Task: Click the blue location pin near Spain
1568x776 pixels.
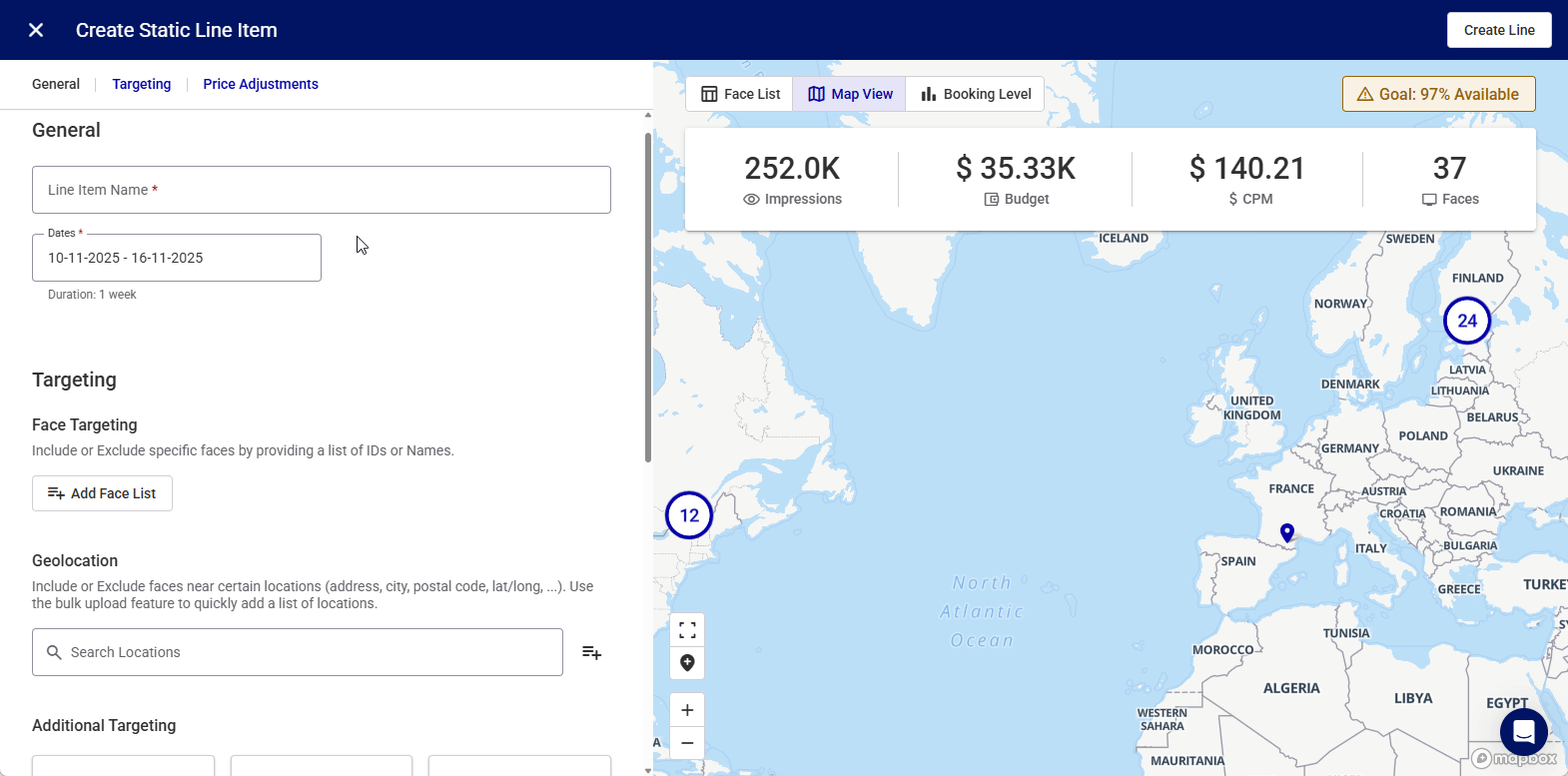Action: (x=1287, y=532)
